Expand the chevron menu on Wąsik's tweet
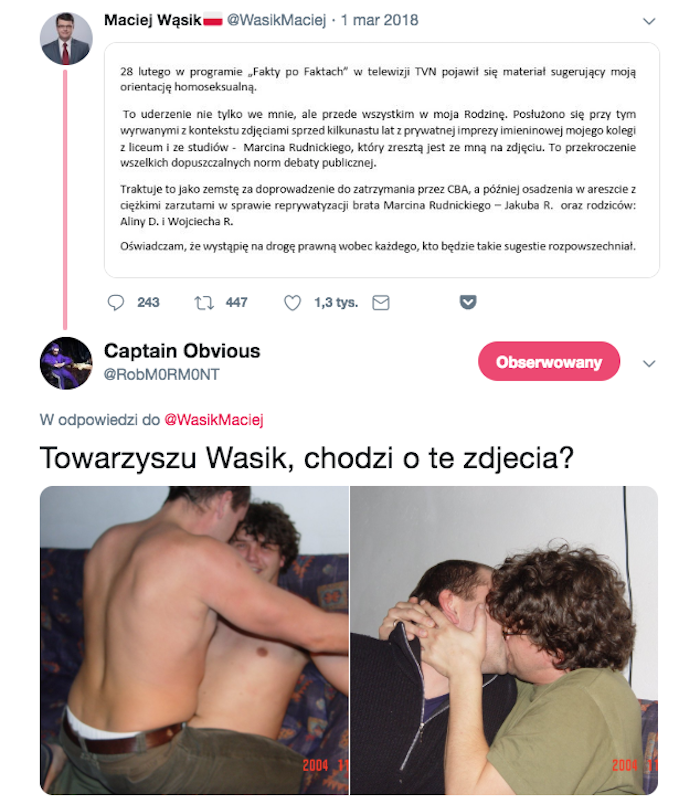The height and width of the screenshot is (804, 700). [x=649, y=22]
